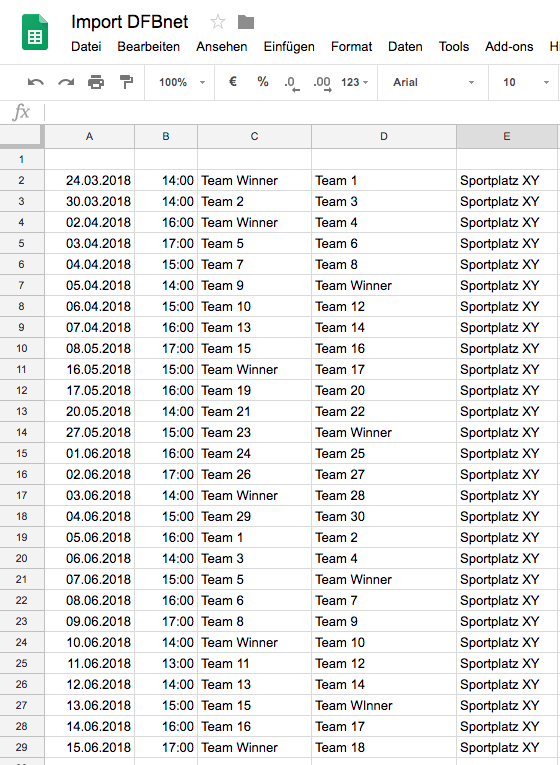Viewport: 560px width, 765px height.
Task: Open the 123 number format dropdown
Action: click(355, 82)
